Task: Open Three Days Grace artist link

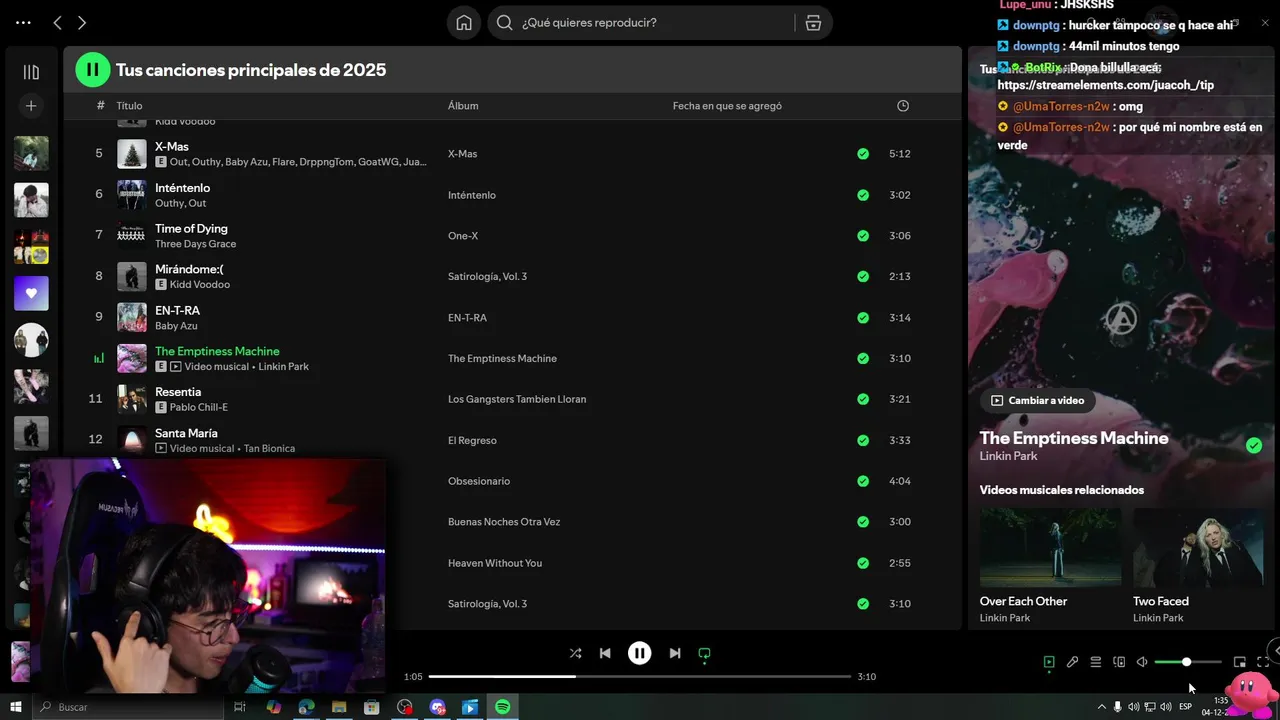Action: coord(195,244)
